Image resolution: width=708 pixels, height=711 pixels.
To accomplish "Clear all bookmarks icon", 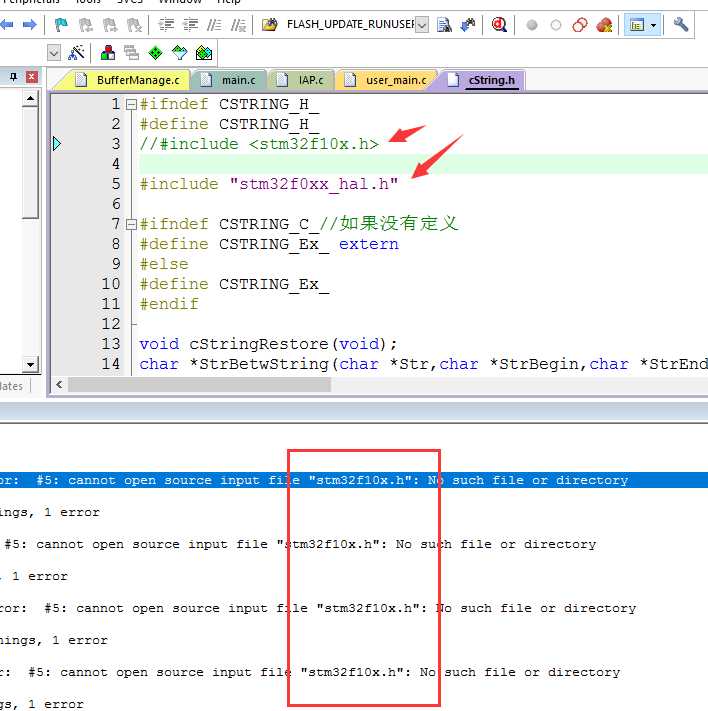I will 134,25.
